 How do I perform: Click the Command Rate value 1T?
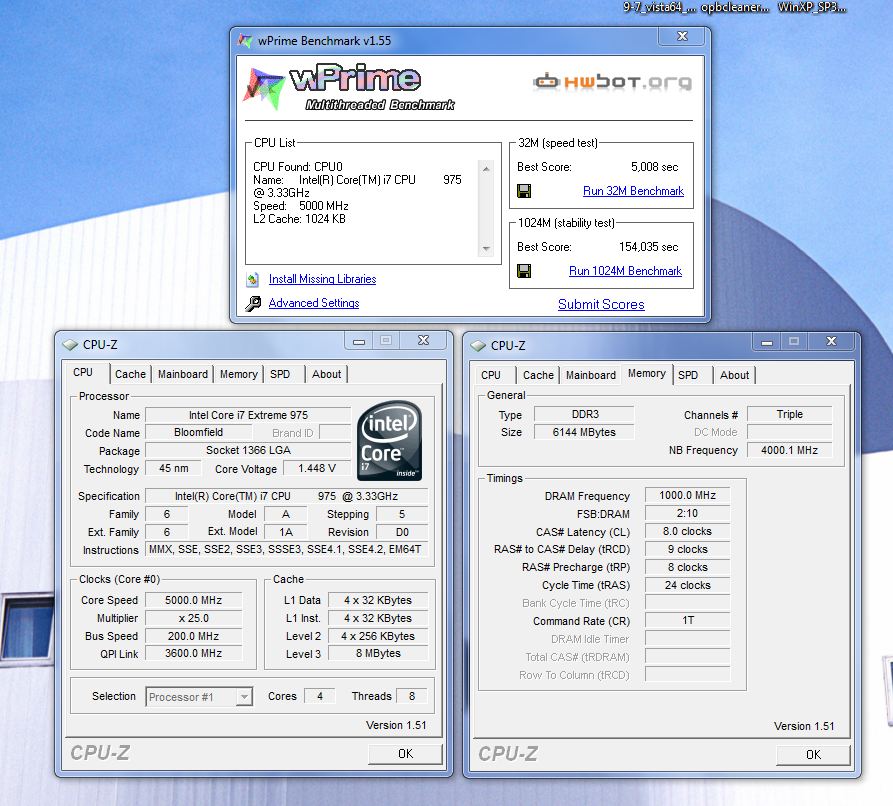tap(687, 620)
